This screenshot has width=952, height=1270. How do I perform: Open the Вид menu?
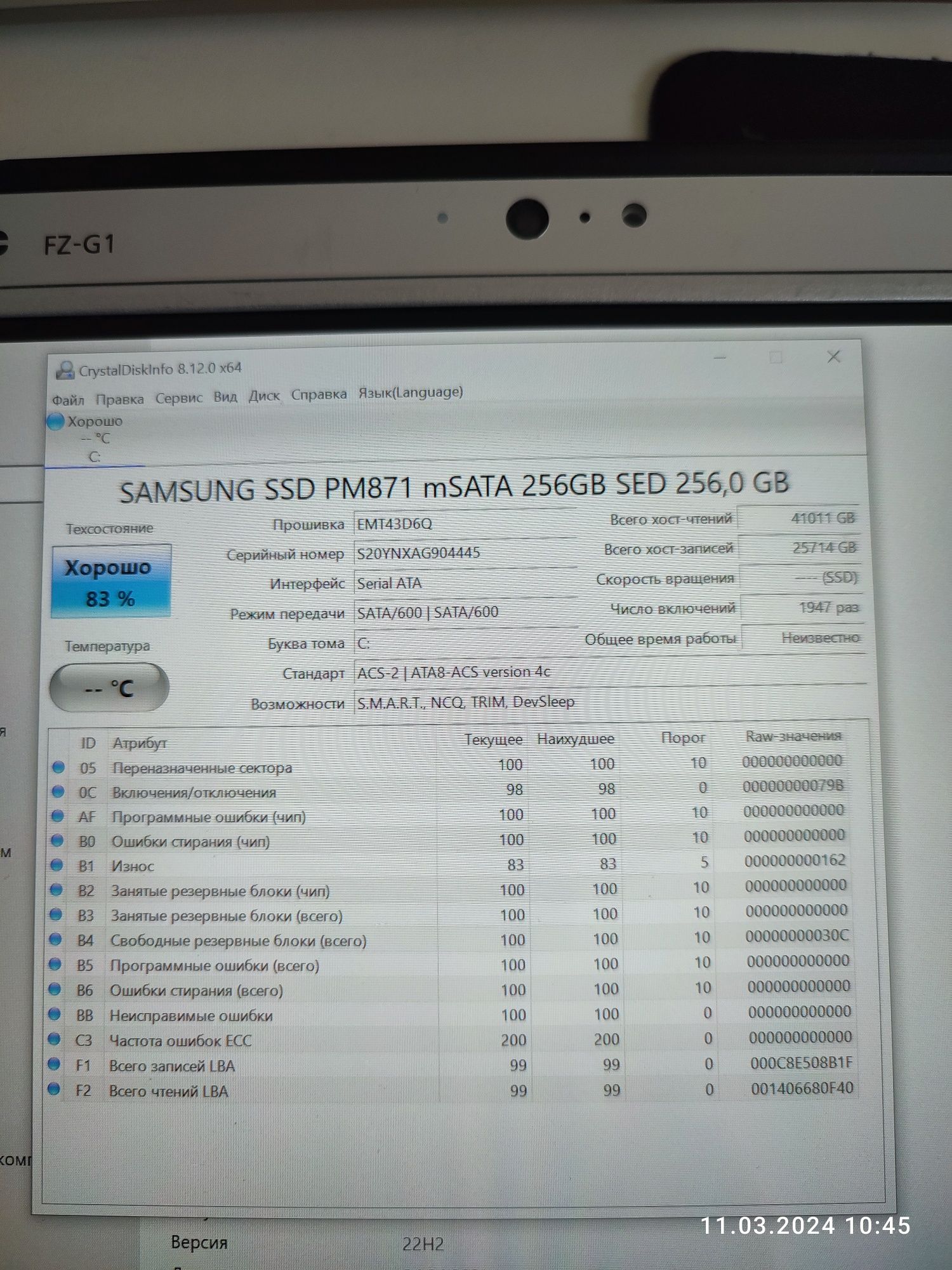pyautogui.click(x=225, y=397)
